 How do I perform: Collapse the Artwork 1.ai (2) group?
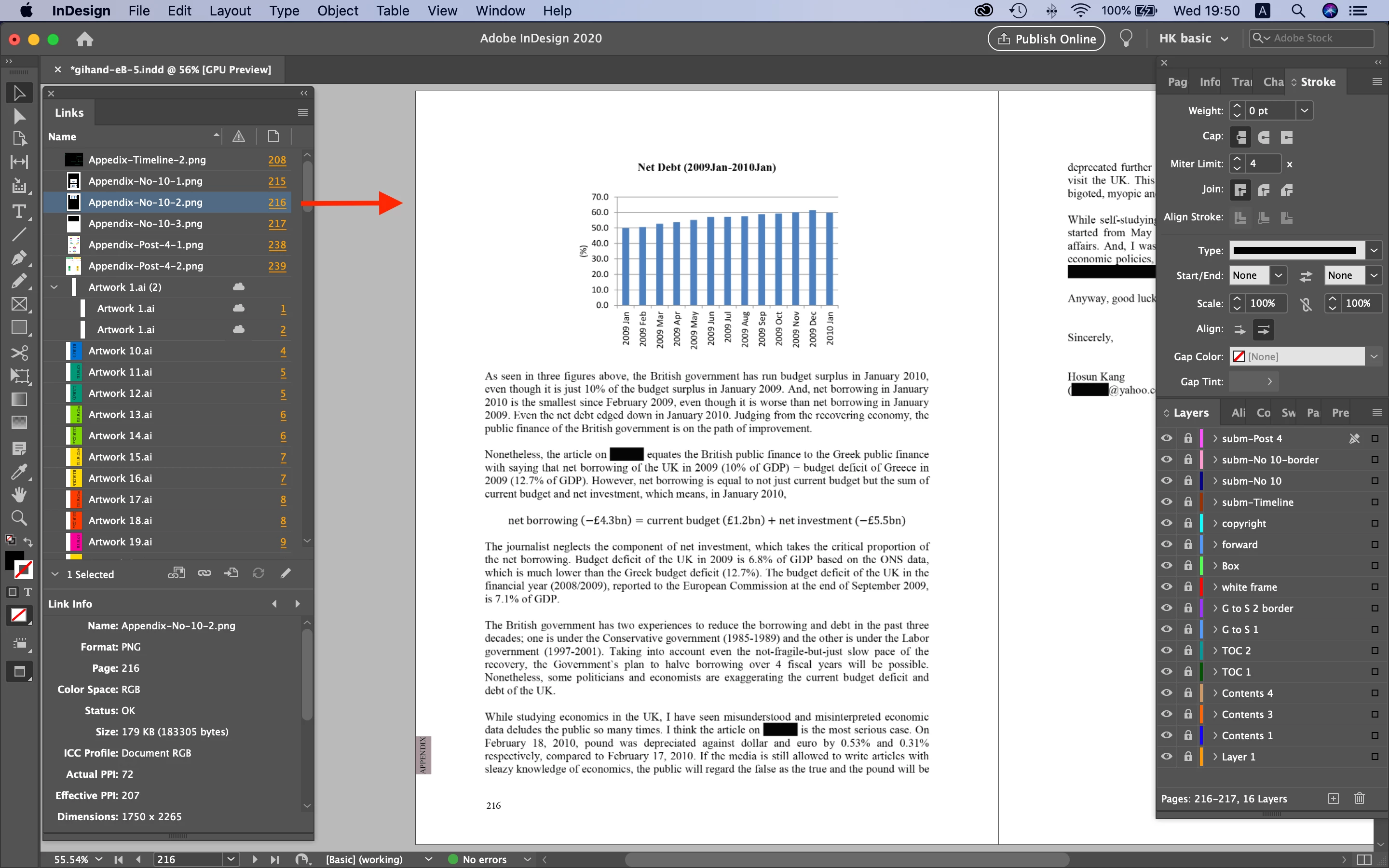54,287
